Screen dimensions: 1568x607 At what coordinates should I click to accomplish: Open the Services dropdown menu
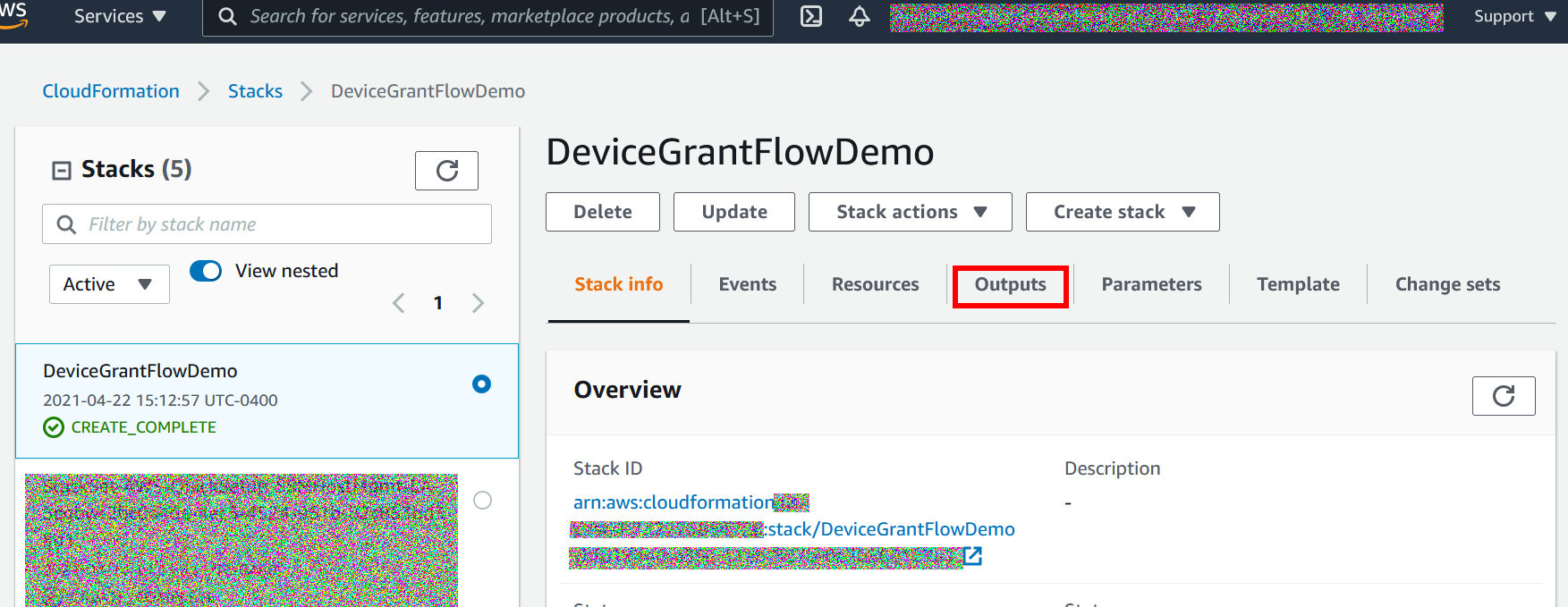tap(120, 16)
